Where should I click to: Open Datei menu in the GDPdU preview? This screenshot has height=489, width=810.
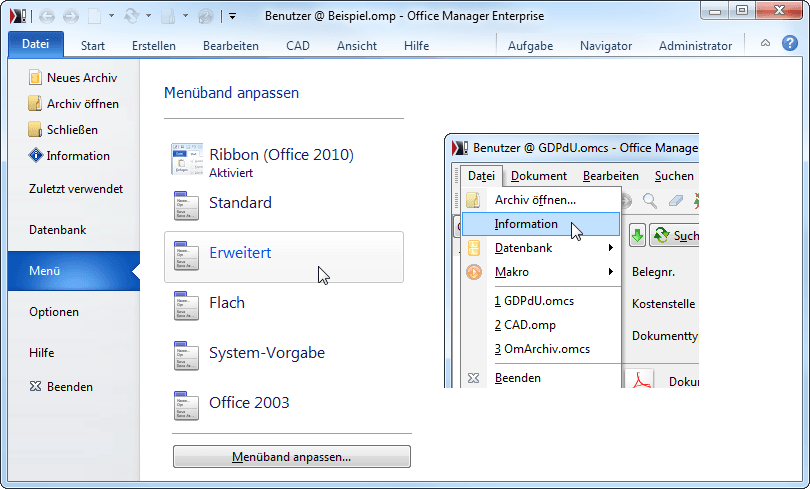click(x=481, y=176)
